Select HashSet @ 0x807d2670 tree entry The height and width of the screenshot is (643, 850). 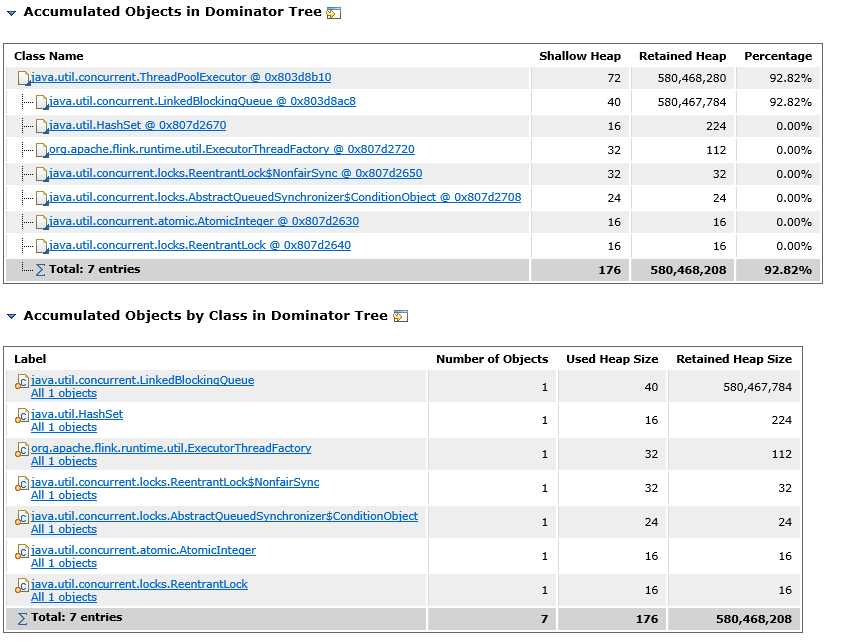137,125
